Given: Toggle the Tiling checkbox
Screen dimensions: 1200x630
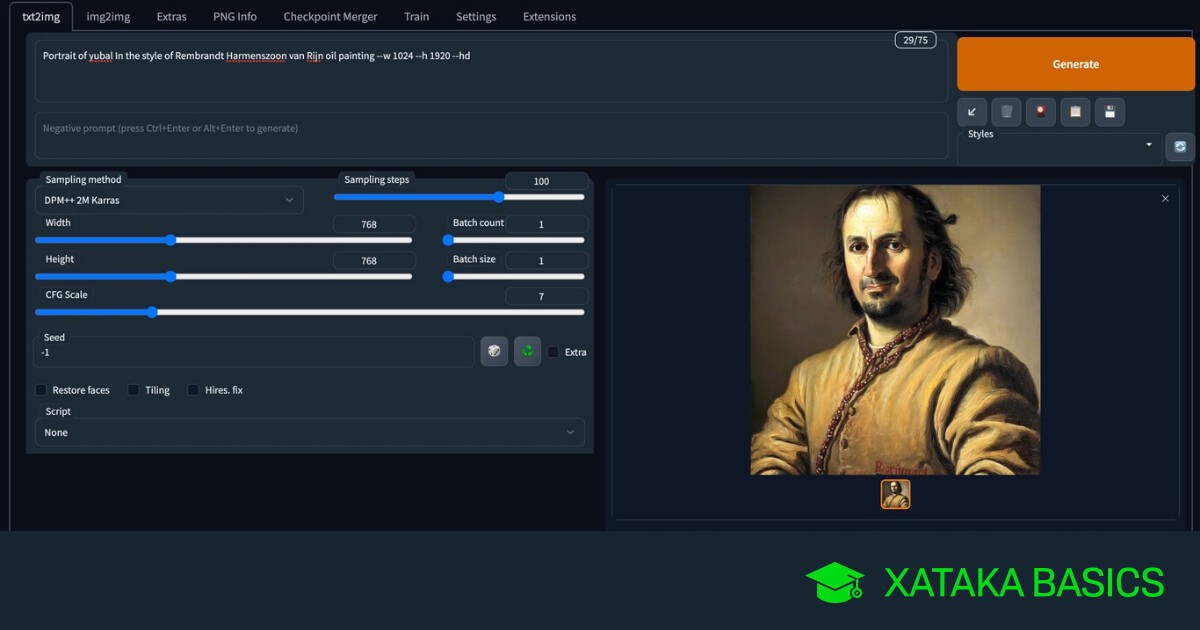Looking at the screenshot, I should pyautogui.click(x=133, y=390).
